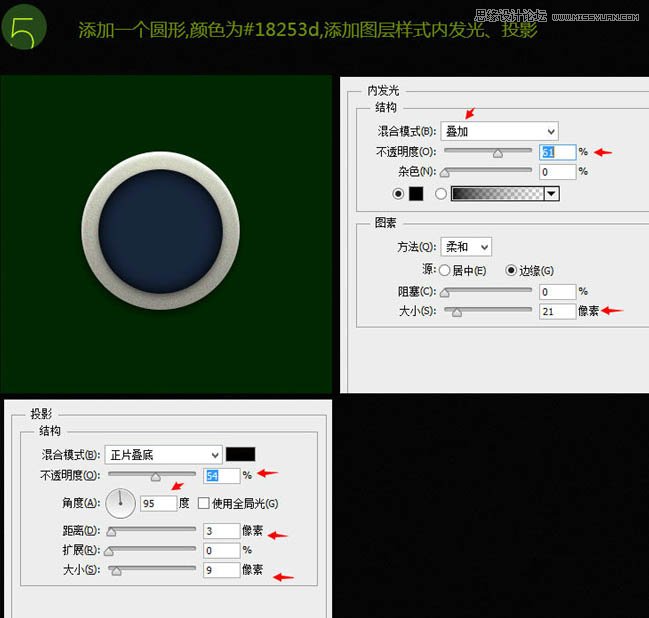Open Drop Shadow blend mode dropdown 正片叠底
649x618 pixels.
pyautogui.click(x=163, y=455)
